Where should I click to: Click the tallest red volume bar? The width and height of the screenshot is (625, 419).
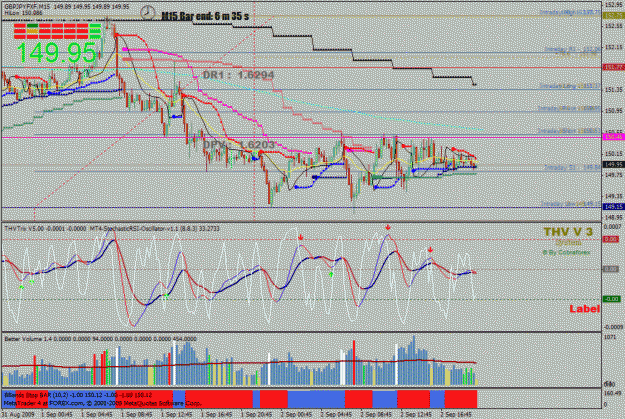(354, 363)
